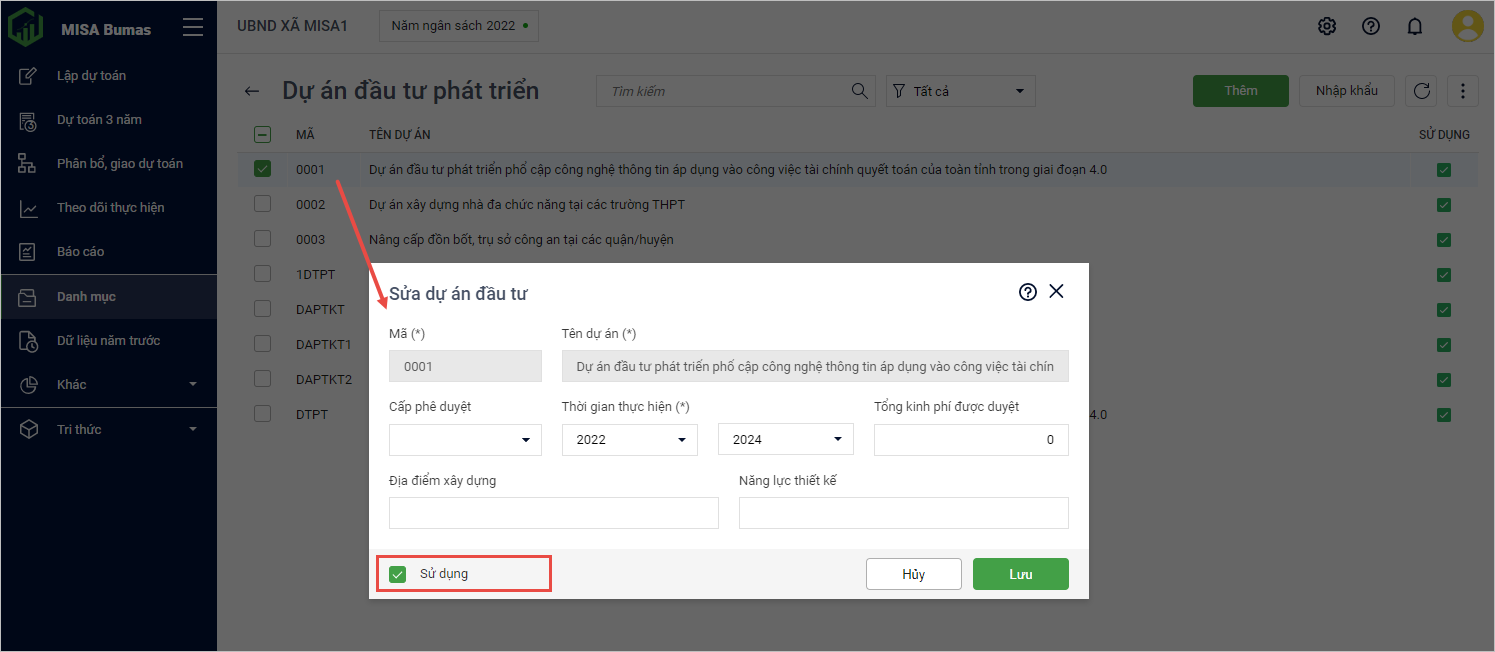Click the search magnifier icon

click(859, 91)
